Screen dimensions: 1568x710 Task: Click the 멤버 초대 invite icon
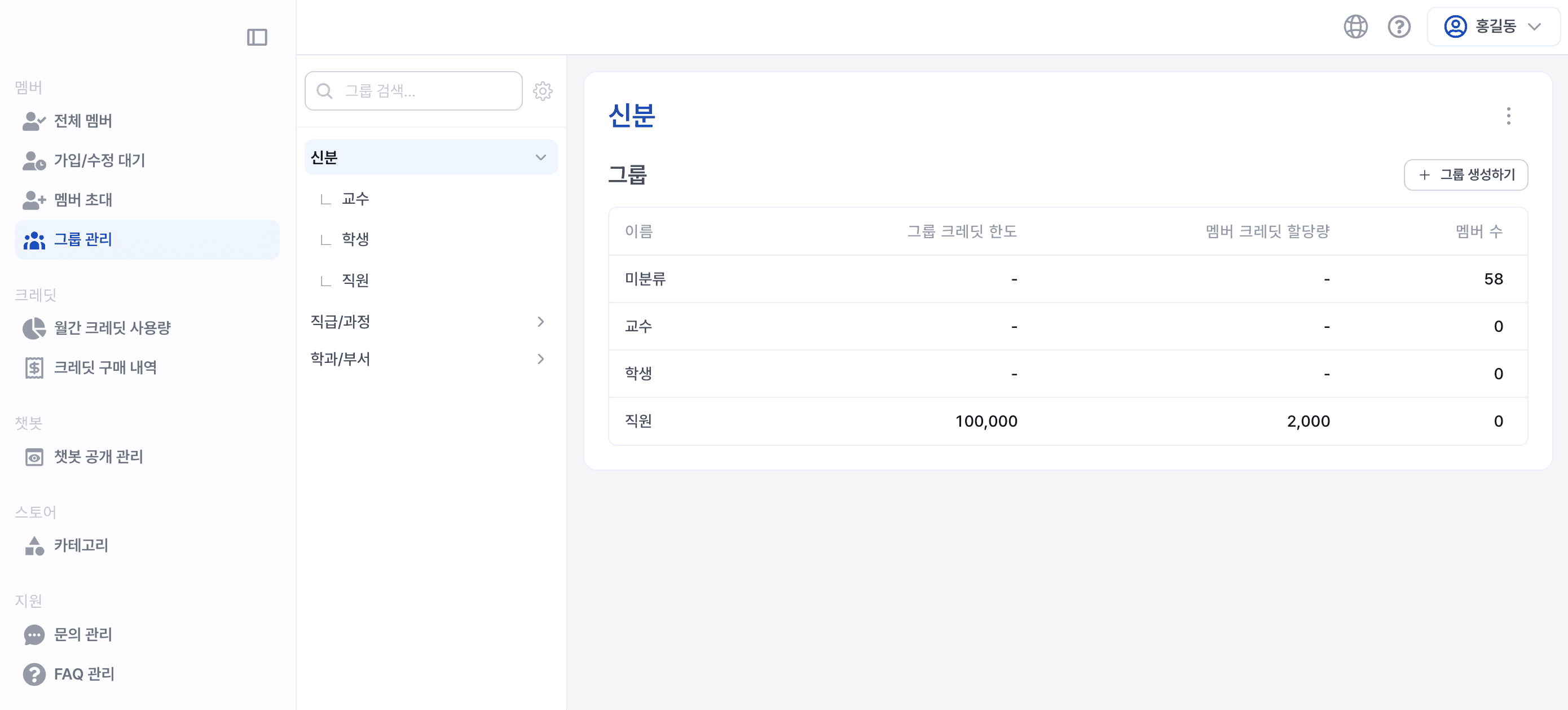click(x=33, y=200)
